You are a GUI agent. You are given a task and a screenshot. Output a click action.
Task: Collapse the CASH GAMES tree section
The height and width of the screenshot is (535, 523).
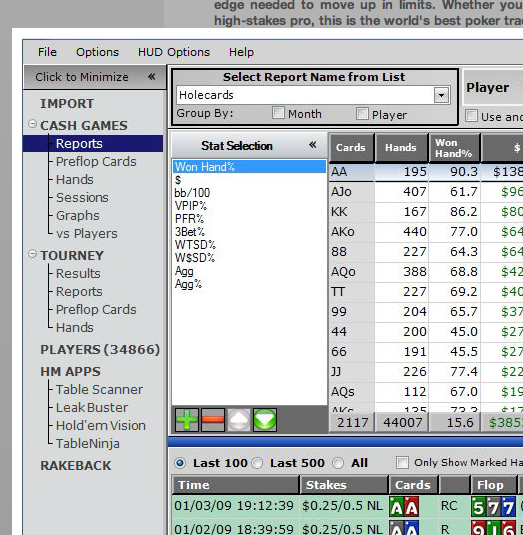click(32, 124)
